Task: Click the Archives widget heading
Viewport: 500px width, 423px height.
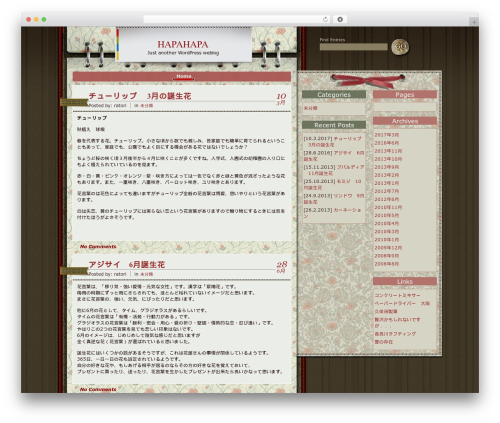Action: (x=405, y=121)
